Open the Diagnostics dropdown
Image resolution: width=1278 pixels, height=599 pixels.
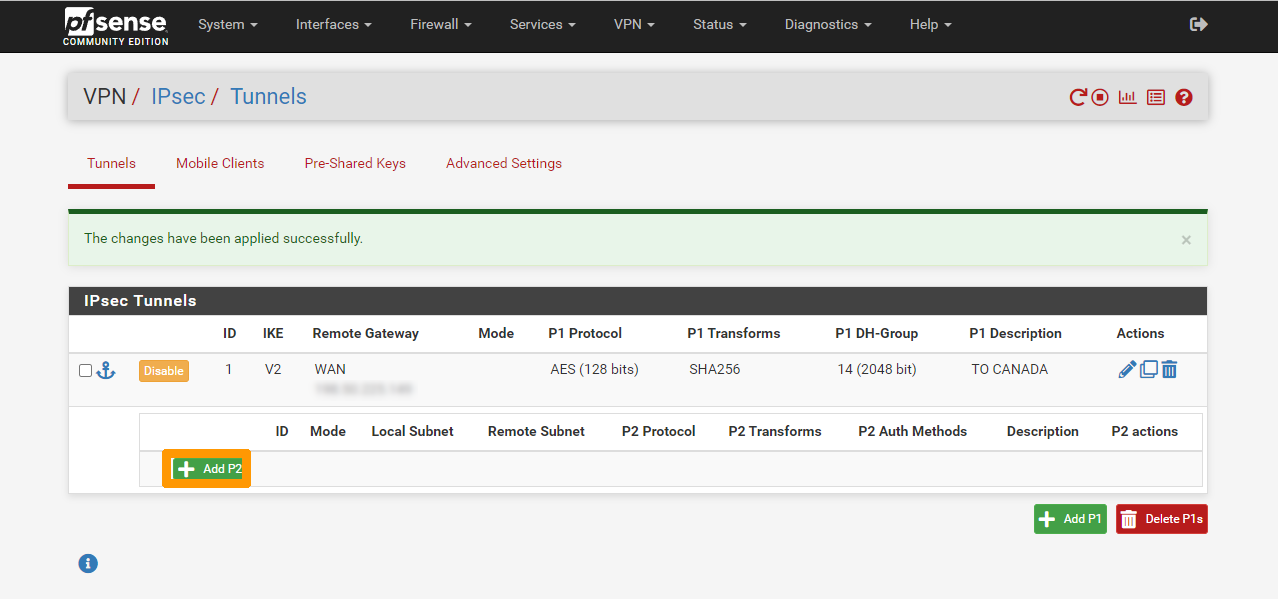[x=827, y=24]
